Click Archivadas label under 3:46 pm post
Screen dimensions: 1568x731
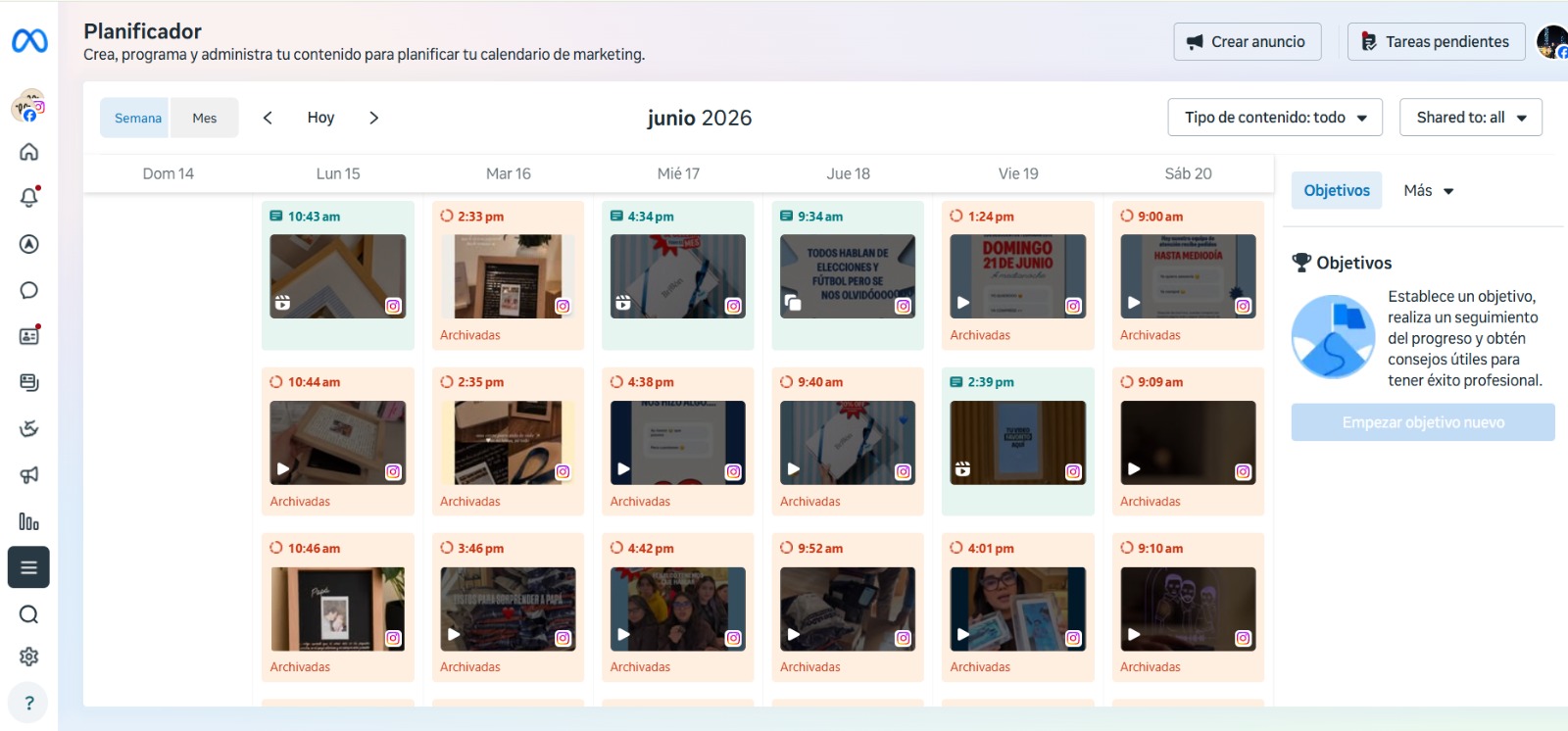point(470,667)
